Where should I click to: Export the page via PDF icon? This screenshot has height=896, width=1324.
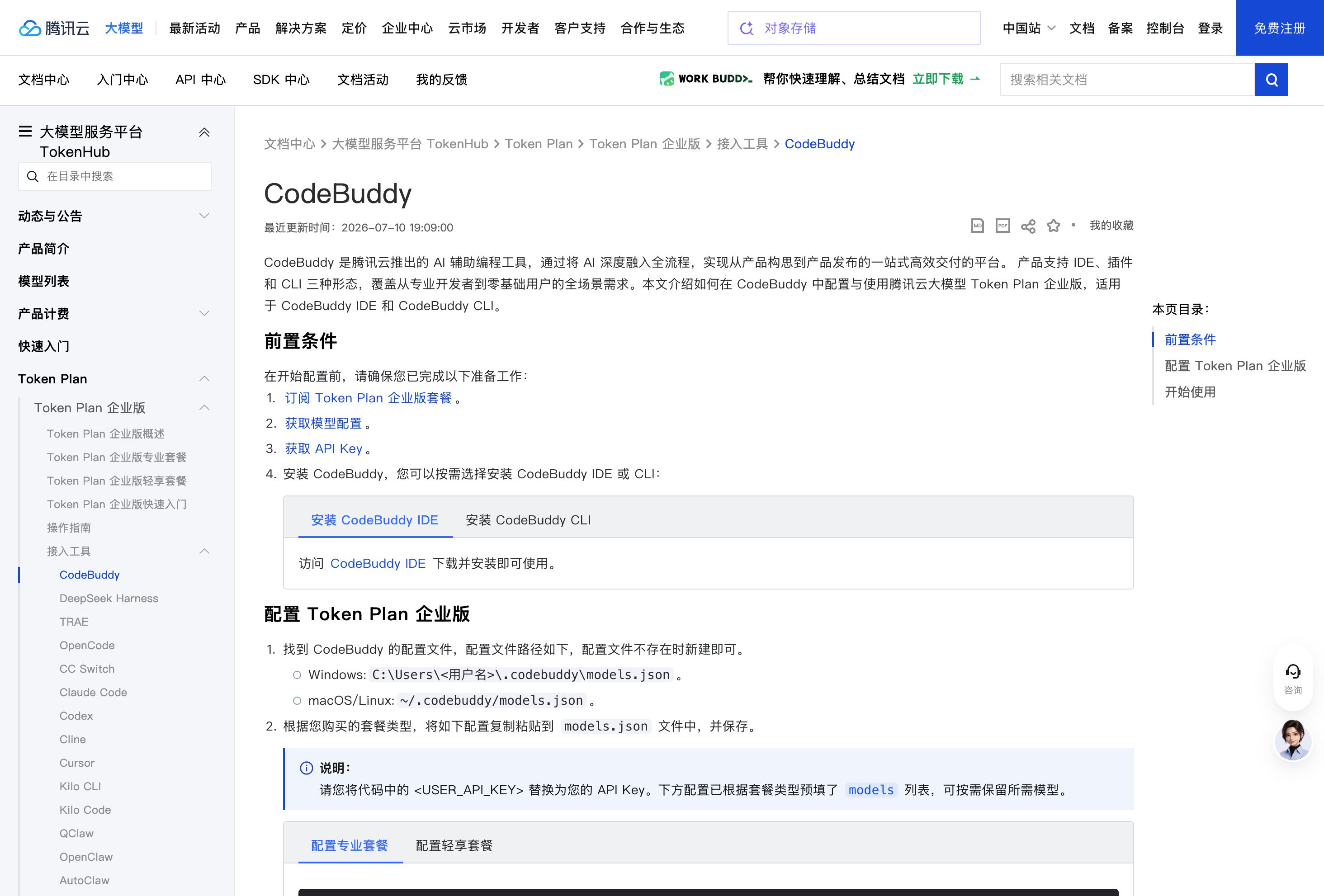(1002, 226)
